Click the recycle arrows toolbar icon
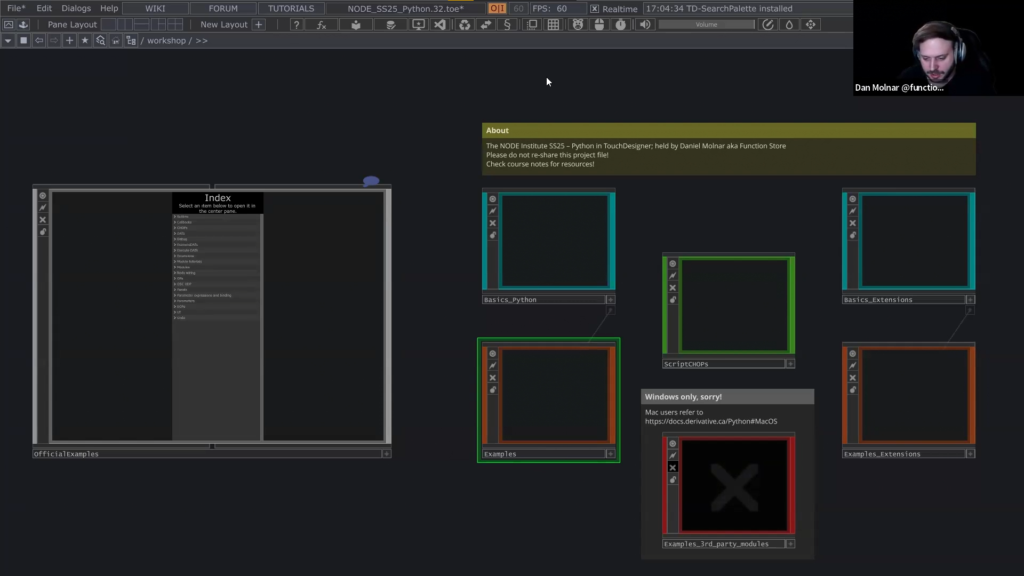Viewport: 1024px width, 576px height. 464,24
